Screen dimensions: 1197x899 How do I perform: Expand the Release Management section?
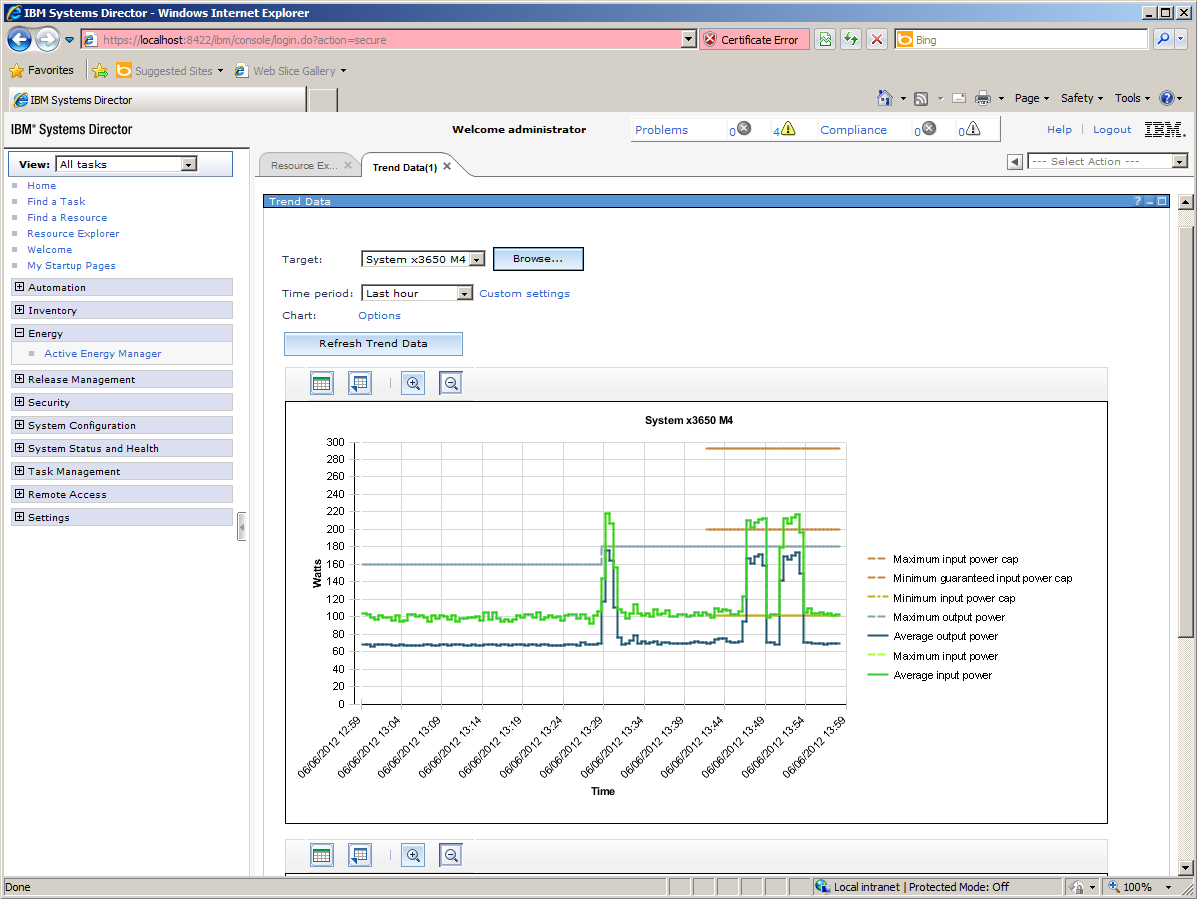[20, 379]
